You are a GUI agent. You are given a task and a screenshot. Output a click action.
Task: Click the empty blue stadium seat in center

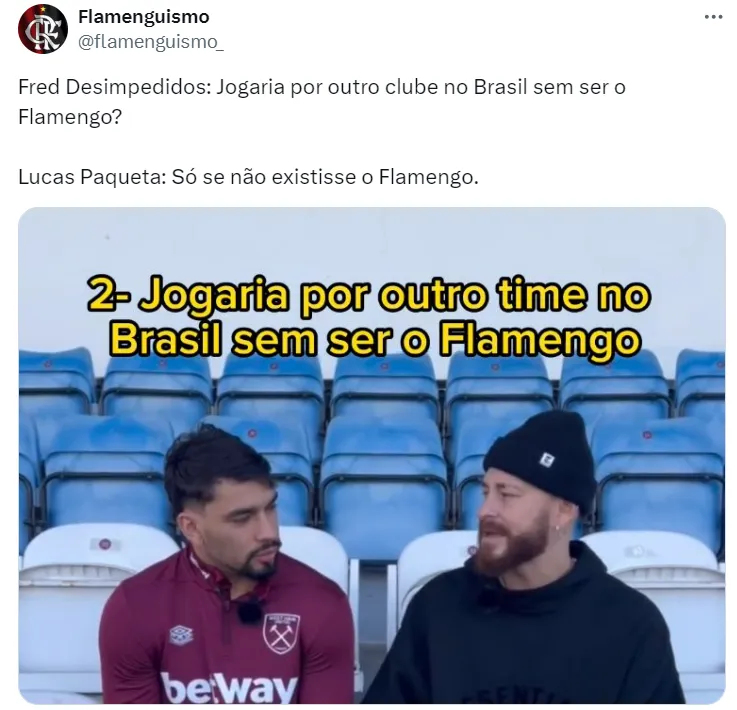tap(383, 484)
